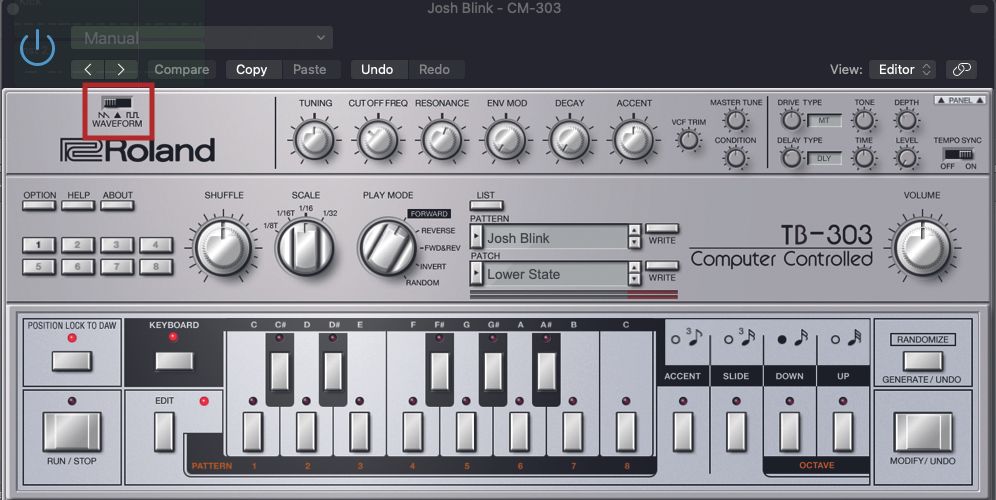996x500 pixels.
Task: Click the CUT OFF FREQ knob
Action: point(378,140)
